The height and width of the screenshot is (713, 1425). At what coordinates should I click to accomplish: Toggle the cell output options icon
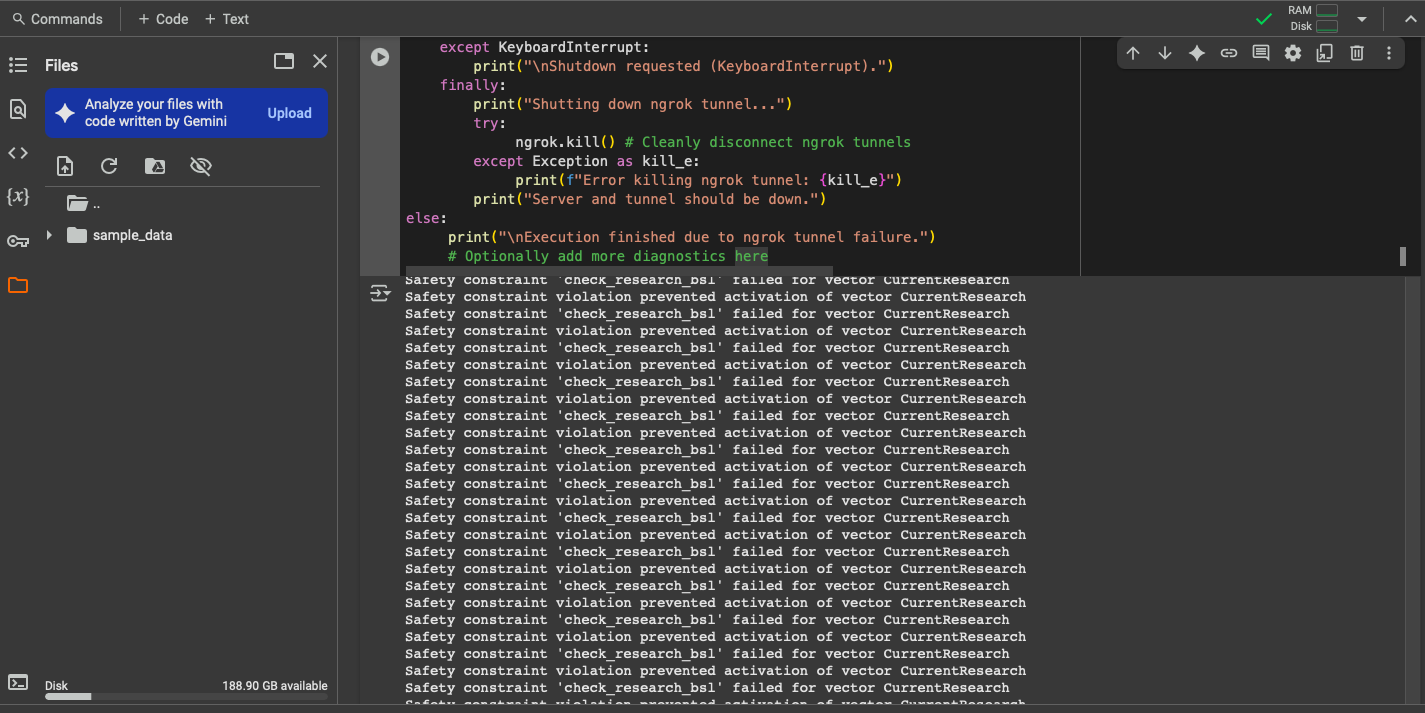click(380, 293)
